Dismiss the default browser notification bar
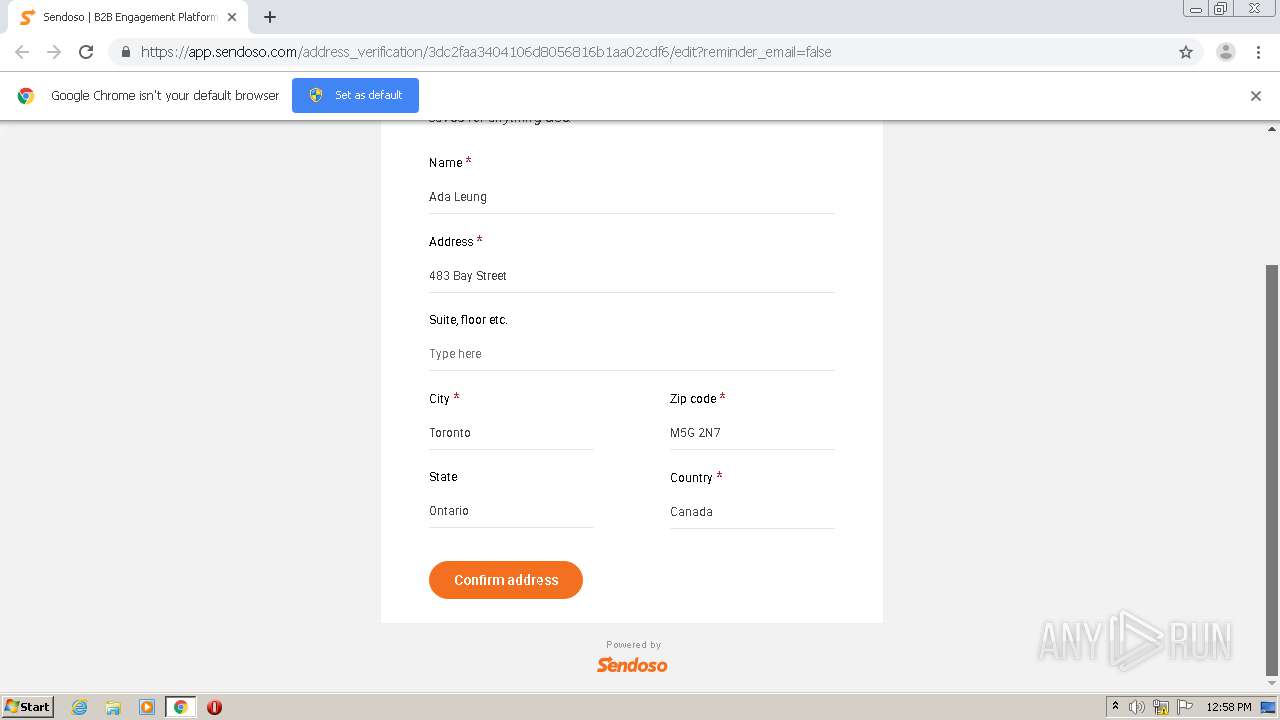 pos(1256,96)
